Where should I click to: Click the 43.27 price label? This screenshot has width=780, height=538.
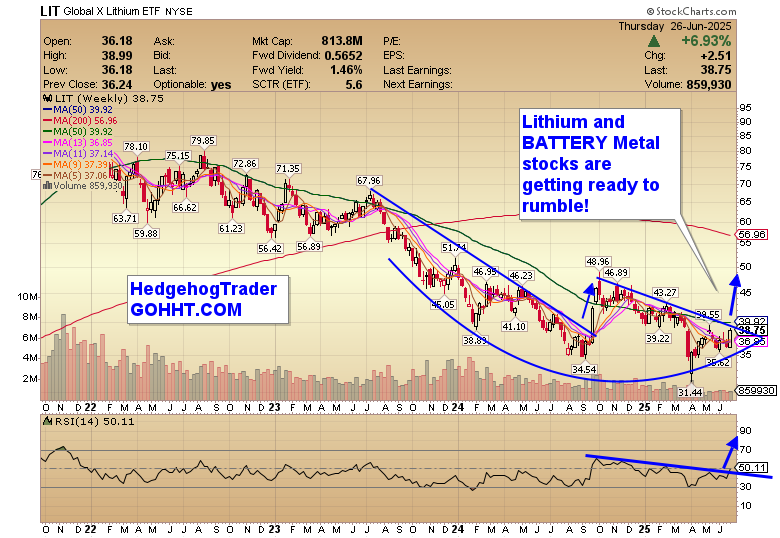pos(665,292)
